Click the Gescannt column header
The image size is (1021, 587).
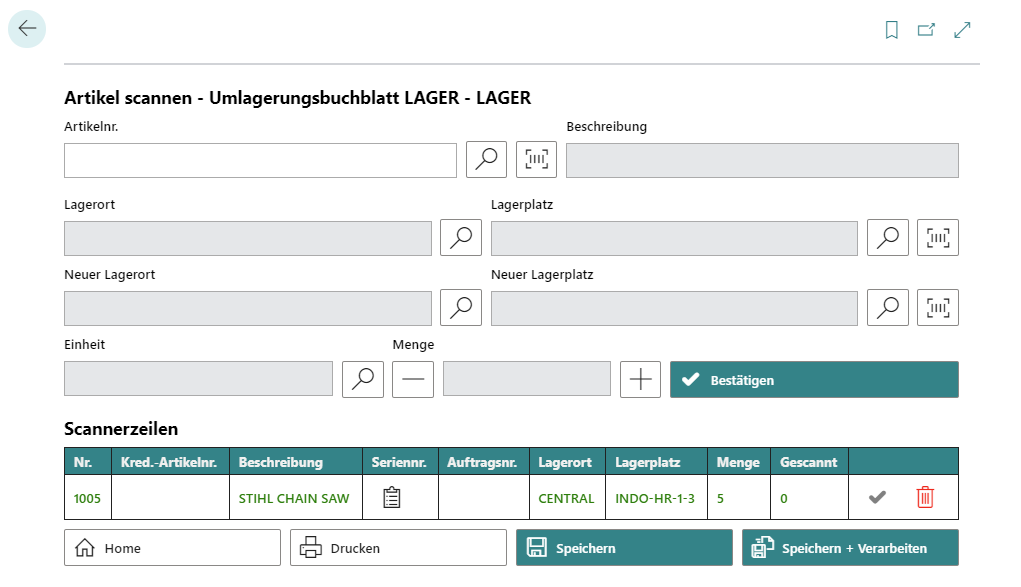click(x=809, y=462)
